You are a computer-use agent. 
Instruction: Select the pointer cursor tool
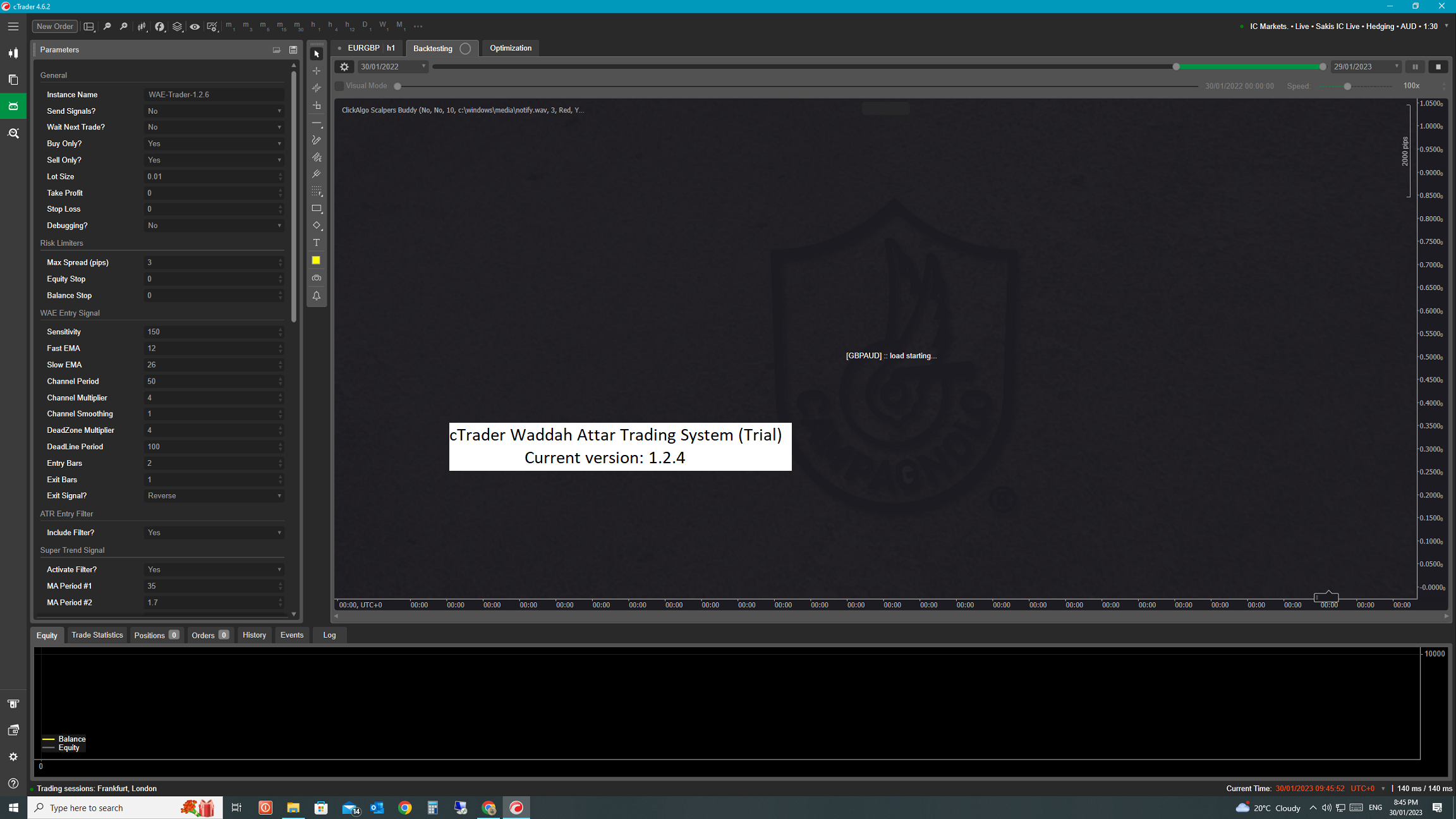[x=317, y=54]
